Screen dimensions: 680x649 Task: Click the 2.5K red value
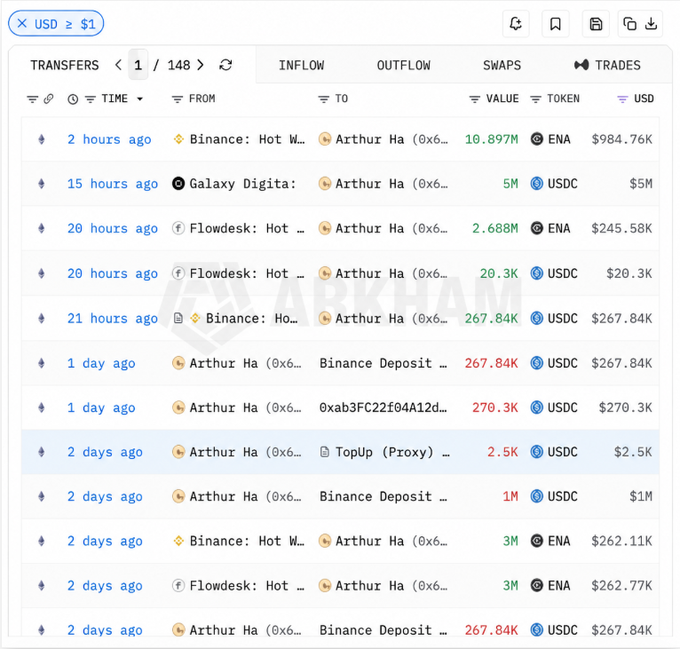point(502,452)
